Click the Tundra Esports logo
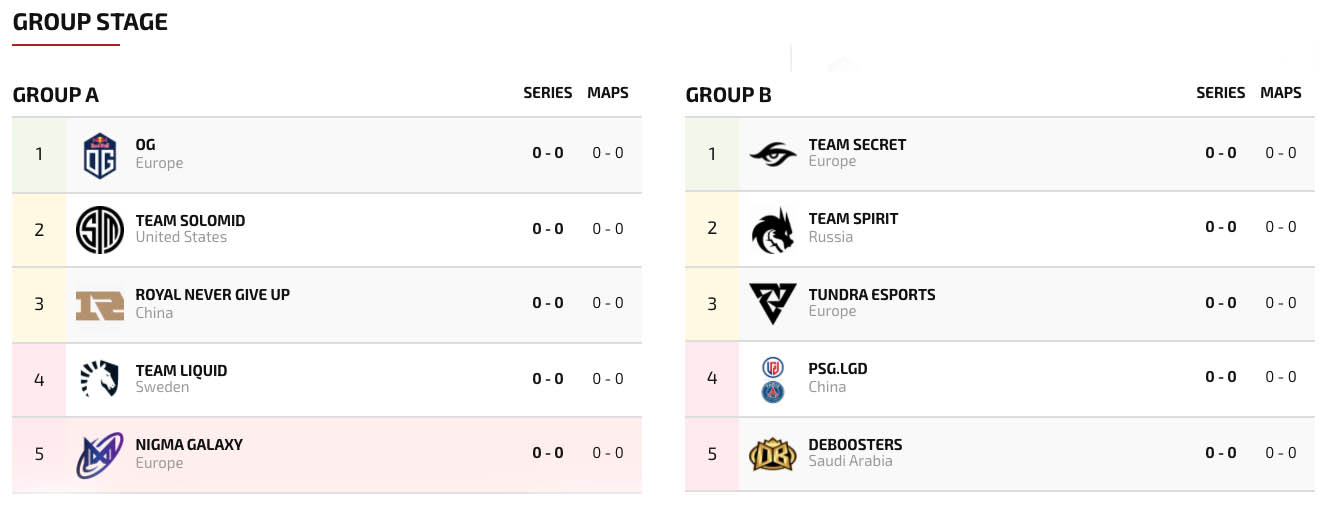This screenshot has width=1332, height=506. [773, 304]
